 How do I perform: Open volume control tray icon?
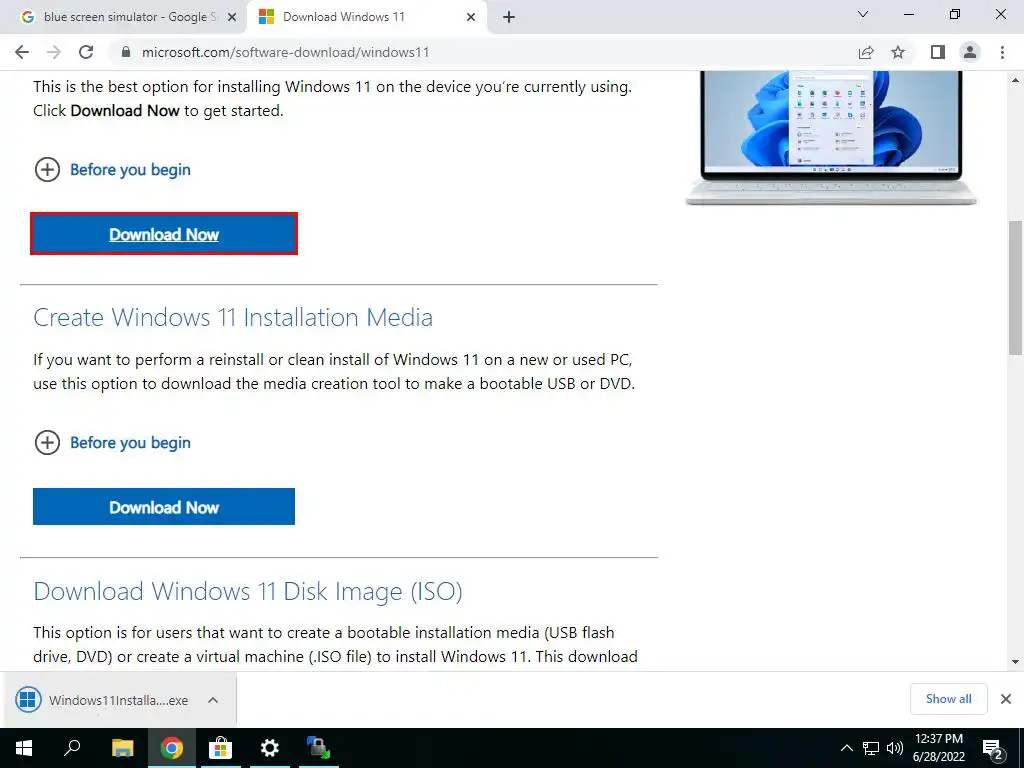[894, 748]
